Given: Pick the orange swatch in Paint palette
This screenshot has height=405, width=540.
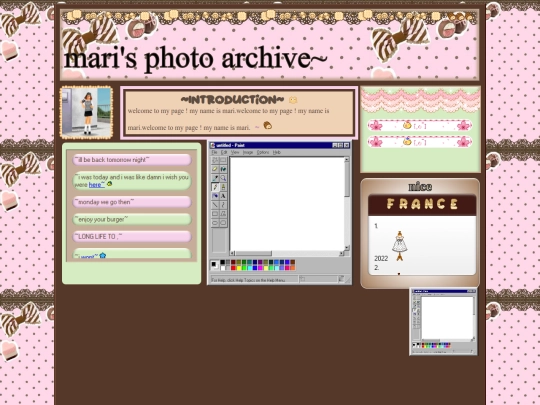Looking at the screenshot, I should click(x=293, y=268).
